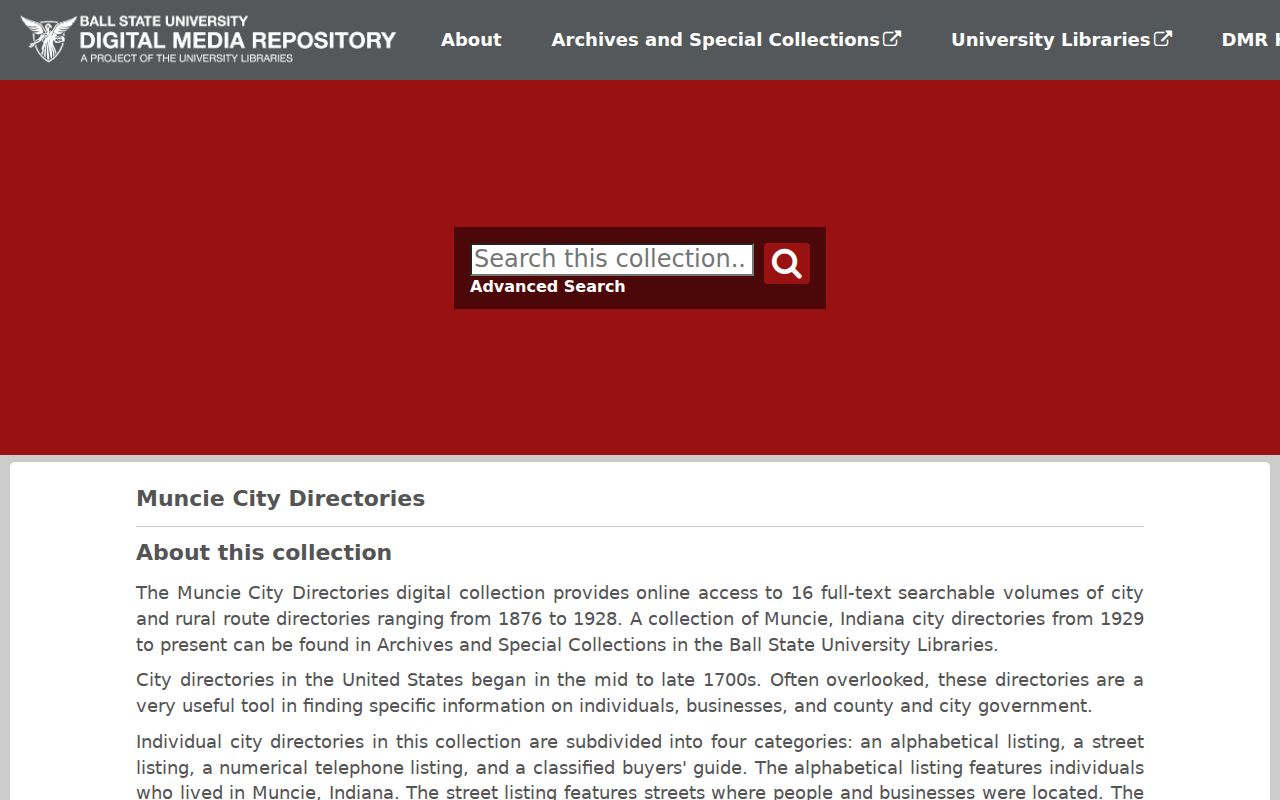Image resolution: width=1280 pixels, height=800 pixels.
Task: Focus the Search this collection field
Action: [x=612, y=259]
